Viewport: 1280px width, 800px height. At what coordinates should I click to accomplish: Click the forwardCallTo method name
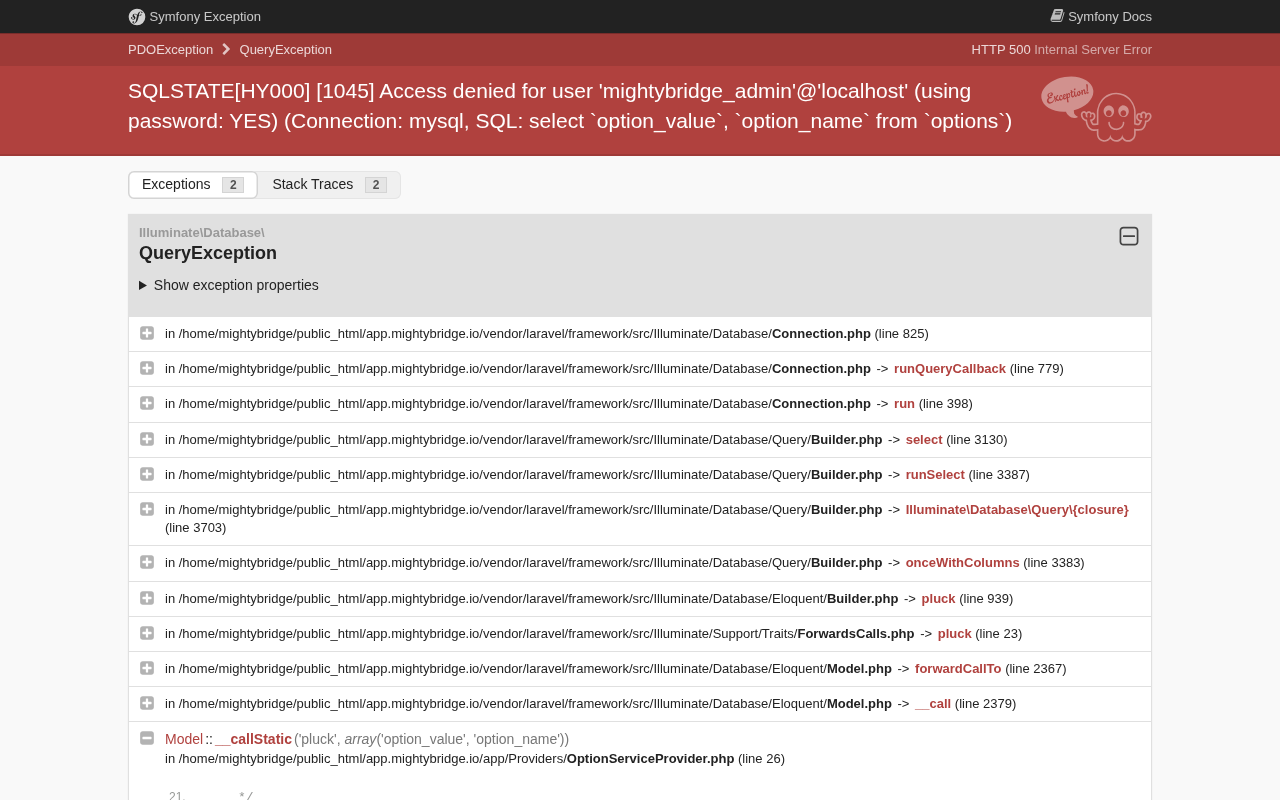pos(958,669)
